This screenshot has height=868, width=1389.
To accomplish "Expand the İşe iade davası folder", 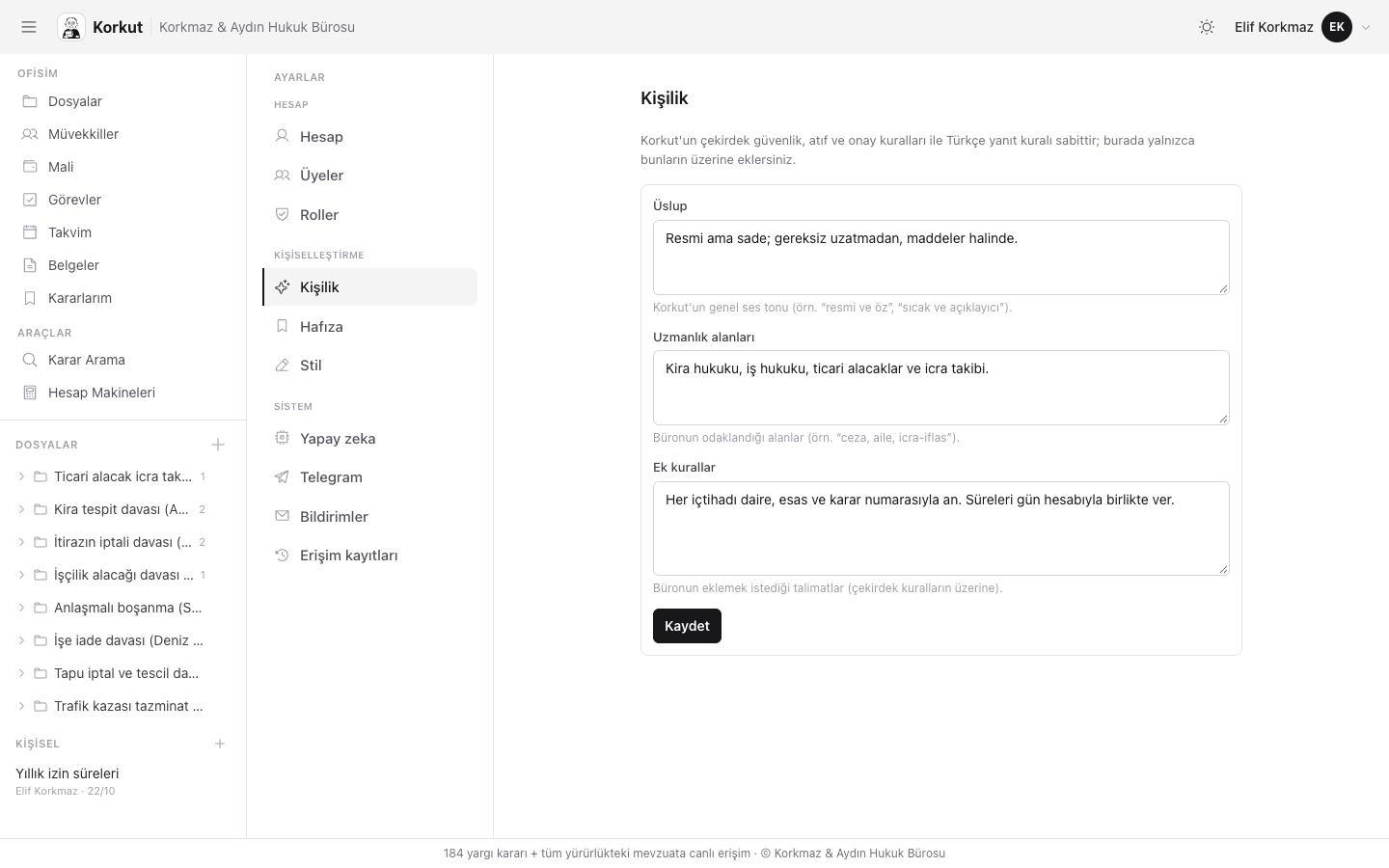I will click(x=21, y=640).
